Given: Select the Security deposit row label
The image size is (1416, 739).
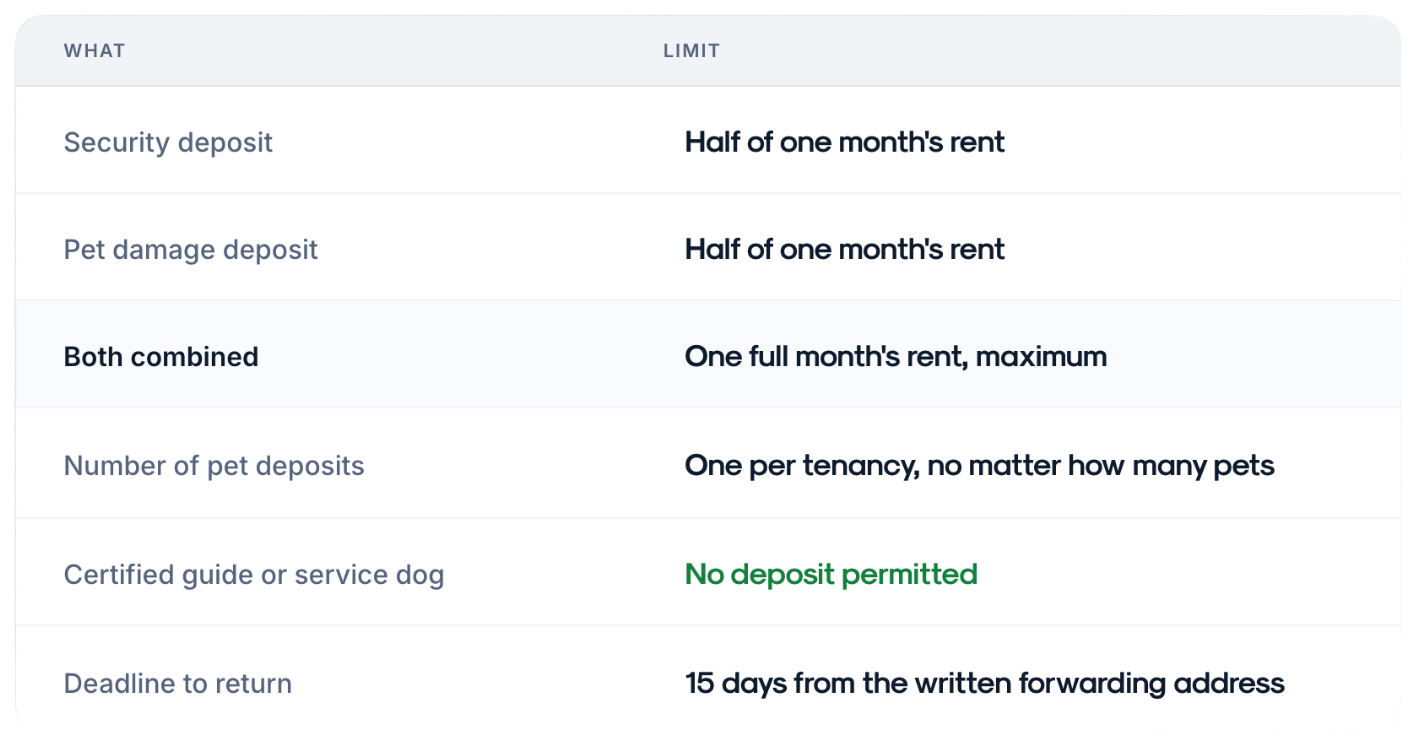Looking at the screenshot, I should (168, 142).
